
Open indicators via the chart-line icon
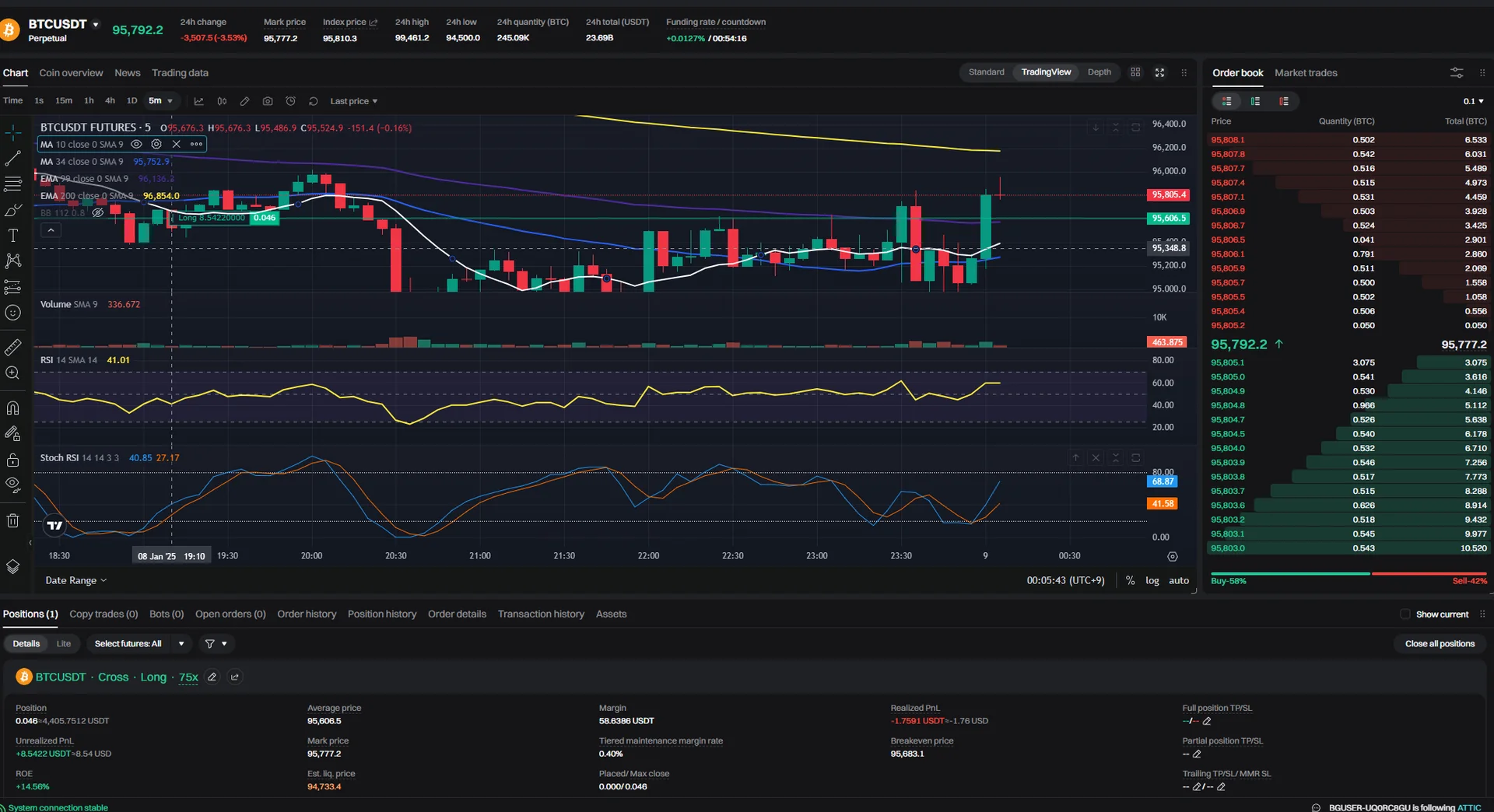pyautogui.click(x=198, y=101)
